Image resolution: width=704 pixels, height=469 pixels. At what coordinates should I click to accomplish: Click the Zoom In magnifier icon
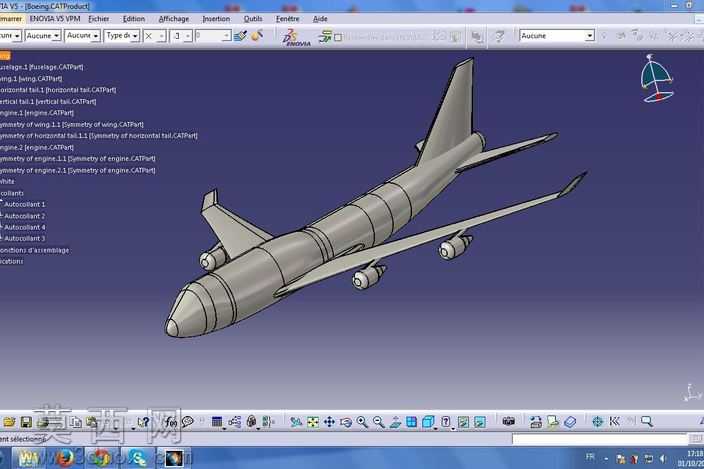click(362, 422)
